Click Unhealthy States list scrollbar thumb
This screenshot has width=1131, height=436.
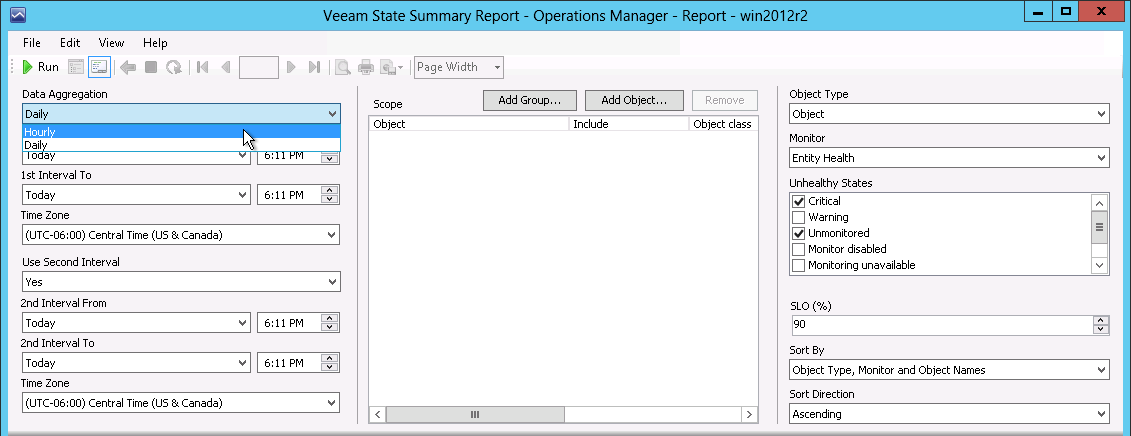(1099, 227)
